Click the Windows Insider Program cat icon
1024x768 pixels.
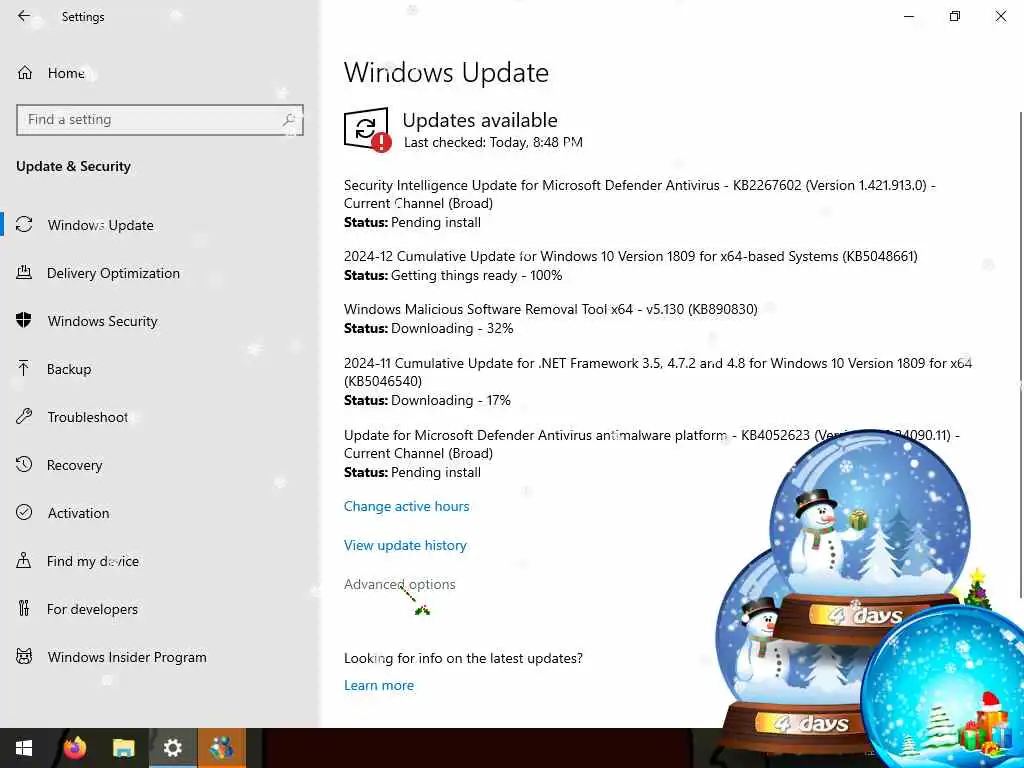click(x=24, y=656)
